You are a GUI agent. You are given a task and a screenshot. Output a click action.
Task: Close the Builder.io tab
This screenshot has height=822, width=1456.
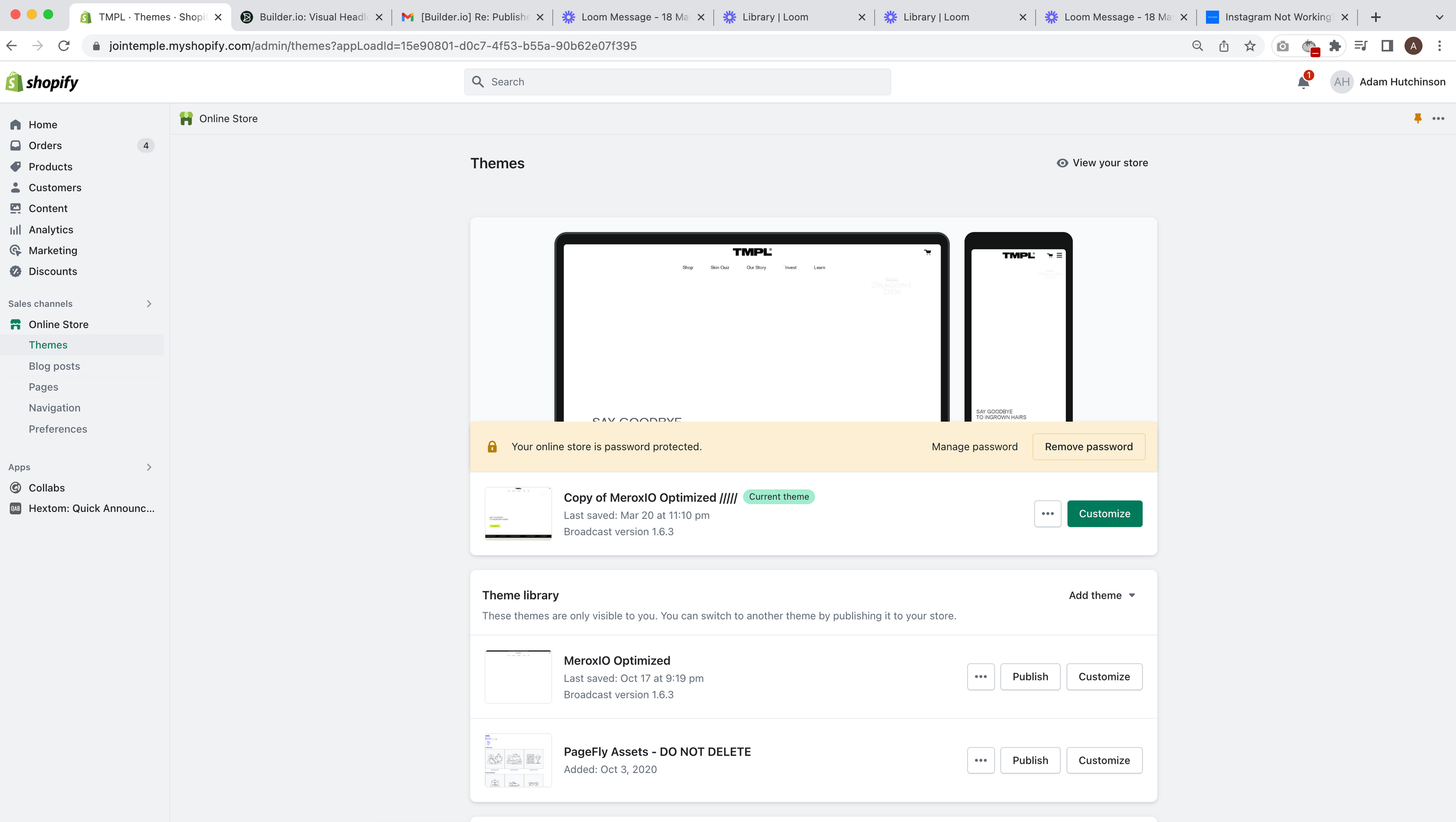pos(379,17)
